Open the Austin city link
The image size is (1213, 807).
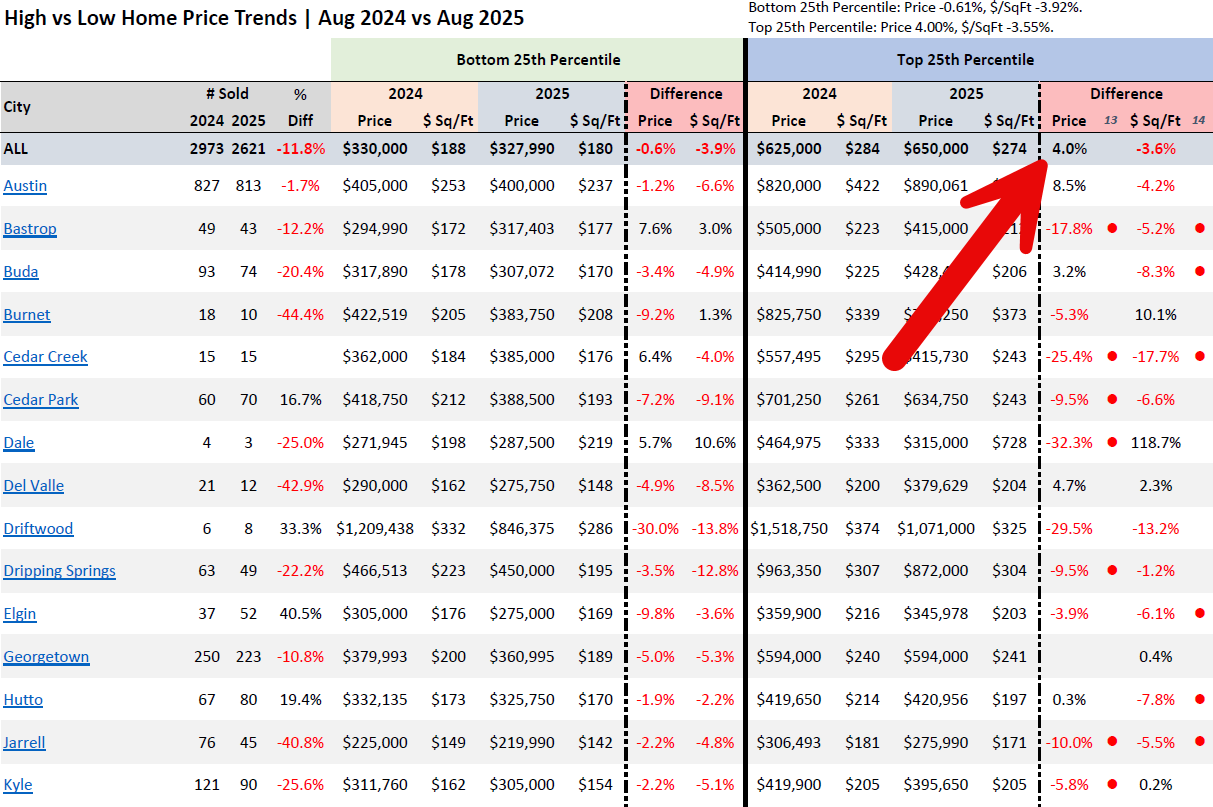tap(25, 186)
